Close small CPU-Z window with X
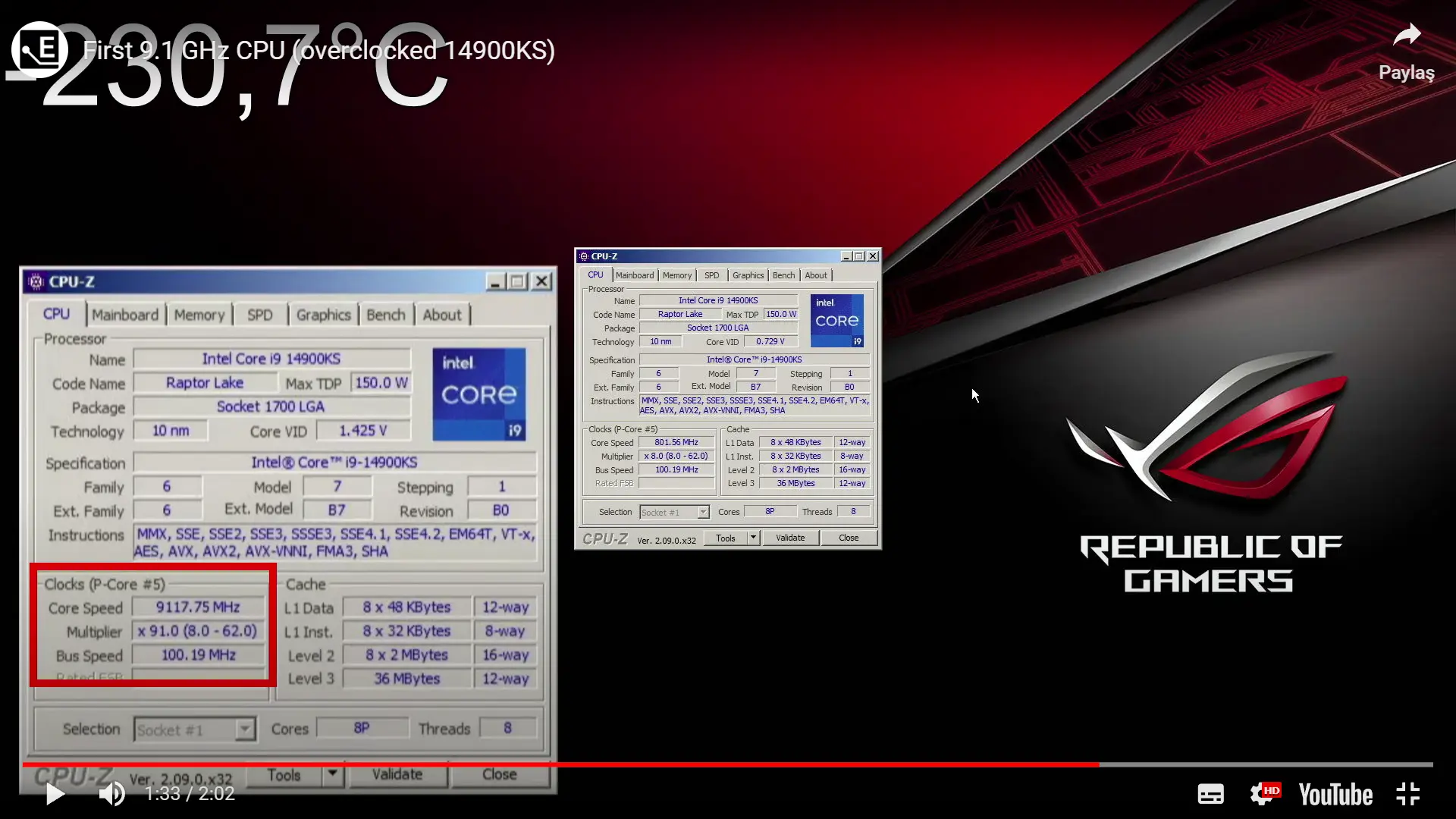The image size is (1456, 819). [x=873, y=256]
